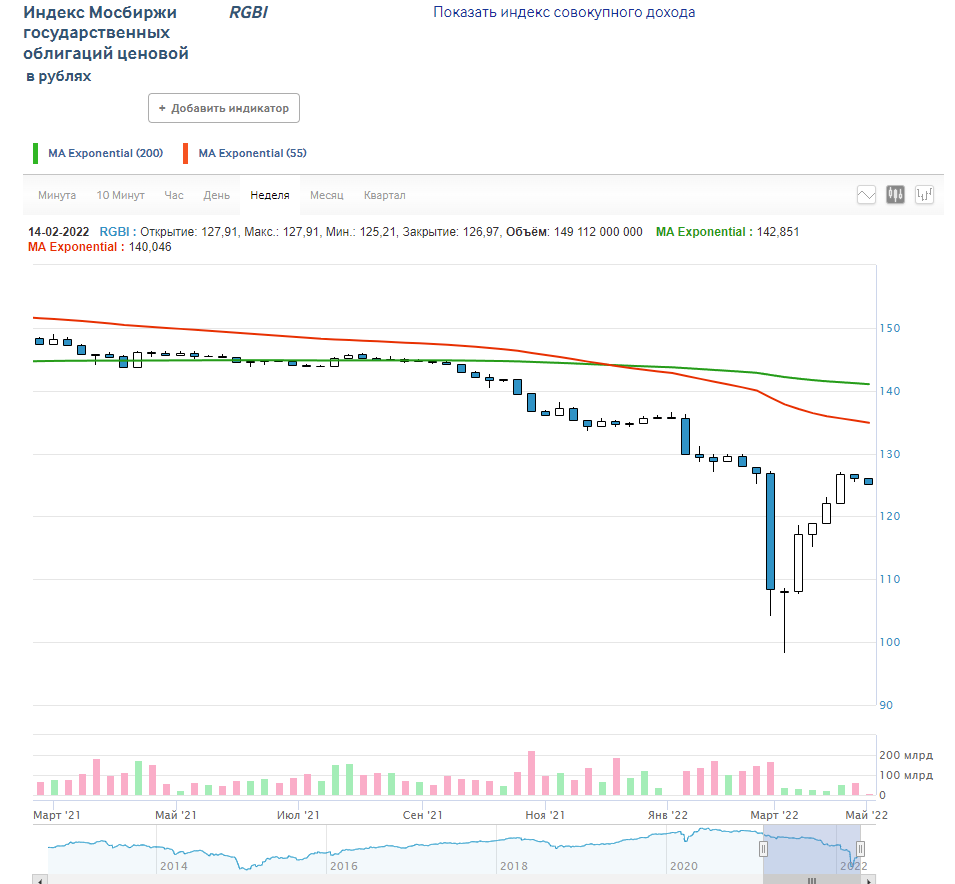Click the 14-02-2022 date readout

tap(58, 232)
